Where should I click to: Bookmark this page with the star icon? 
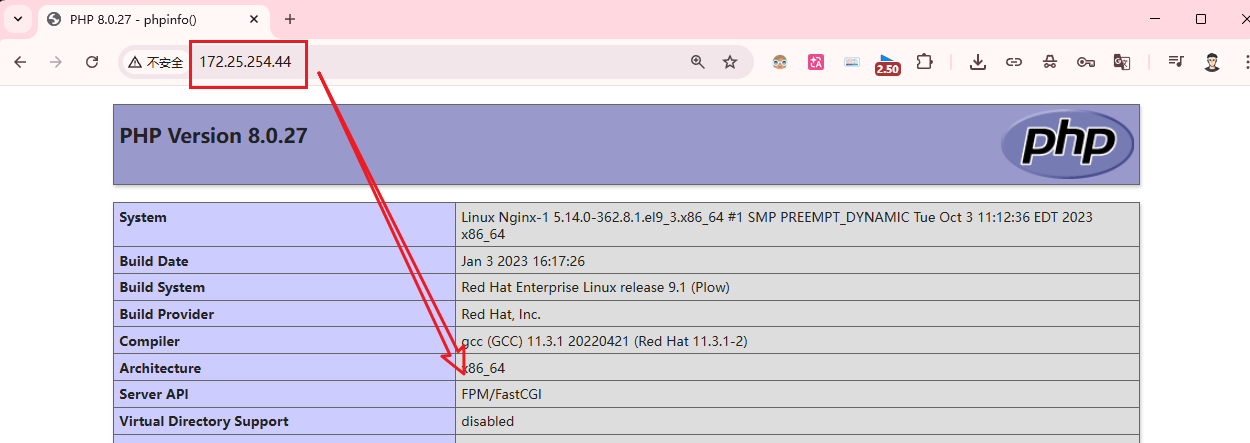(730, 62)
